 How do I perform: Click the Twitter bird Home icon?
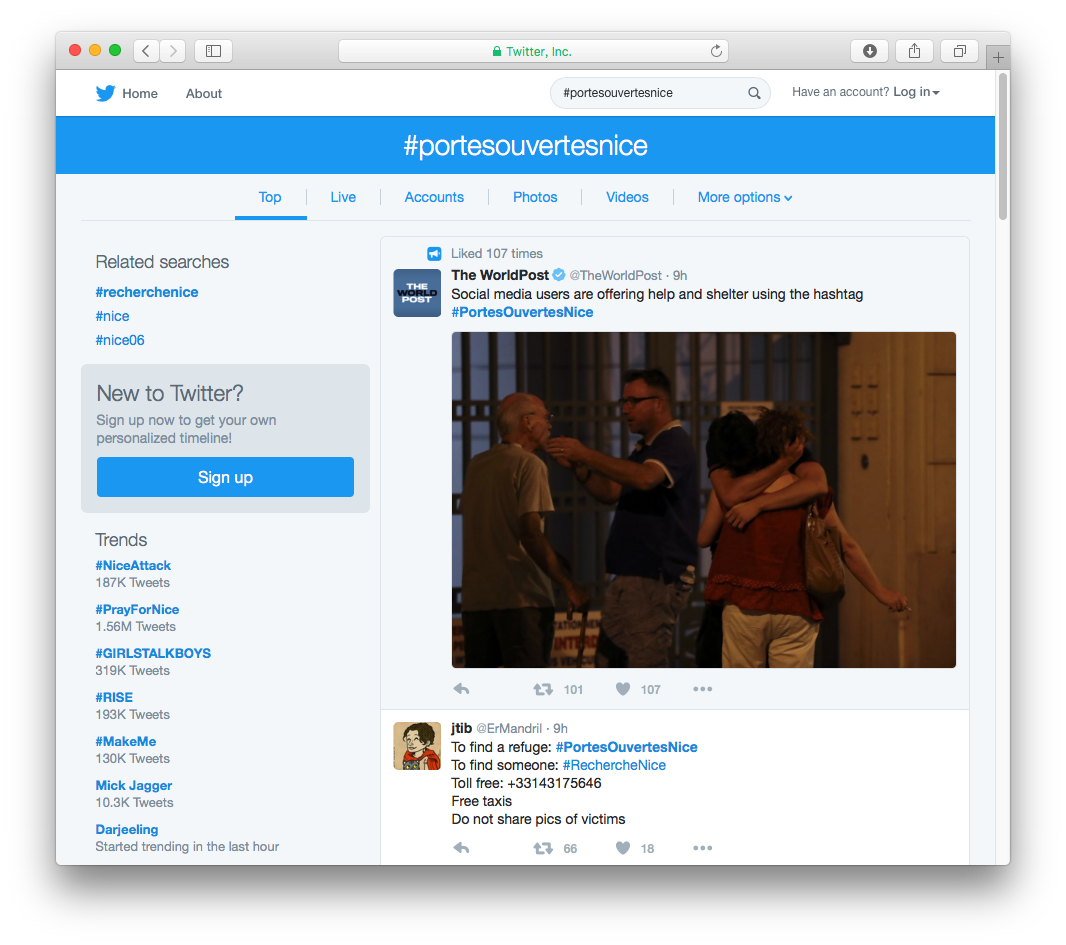coord(105,93)
